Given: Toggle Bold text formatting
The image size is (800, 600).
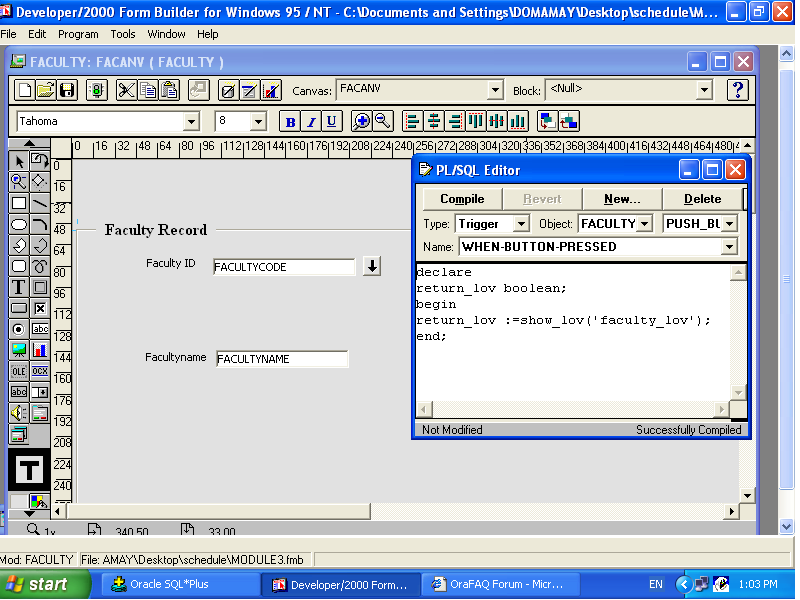Looking at the screenshot, I should point(290,122).
